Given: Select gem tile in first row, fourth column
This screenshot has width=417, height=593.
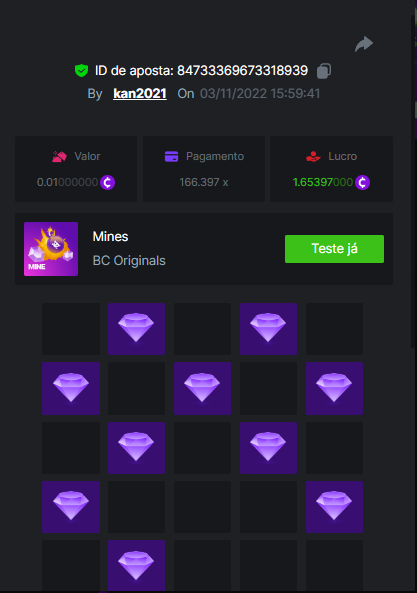Looking at the screenshot, I should click(268, 329).
